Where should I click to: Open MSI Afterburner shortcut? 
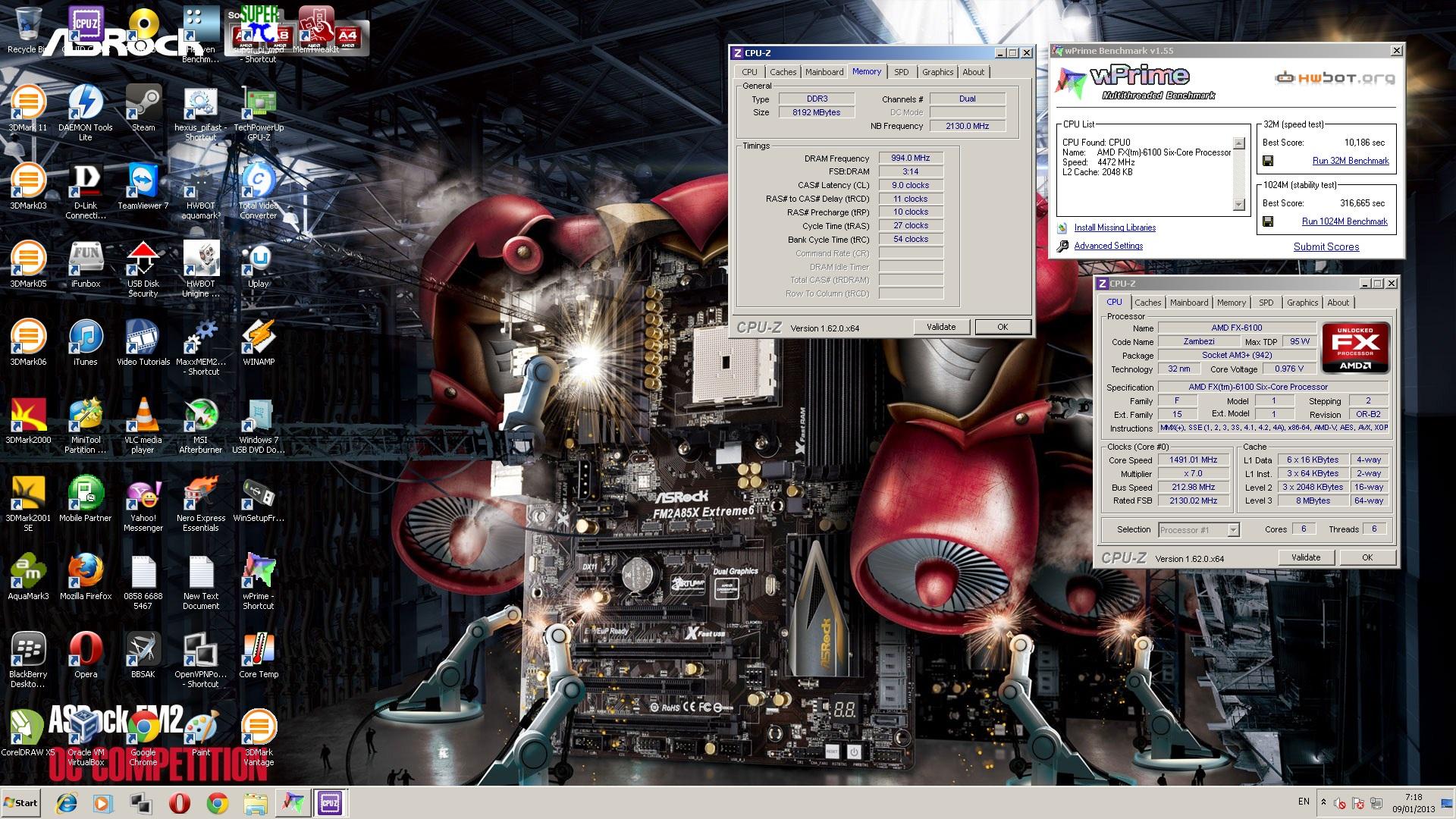click(201, 425)
